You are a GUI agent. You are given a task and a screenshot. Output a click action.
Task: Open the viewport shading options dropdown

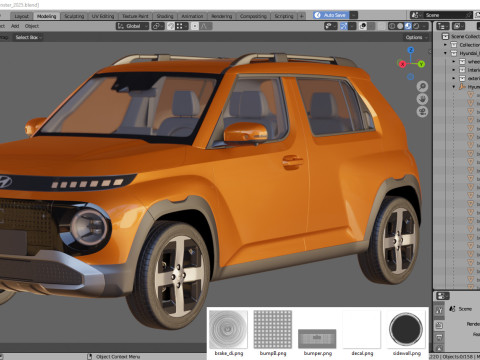(x=425, y=26)
